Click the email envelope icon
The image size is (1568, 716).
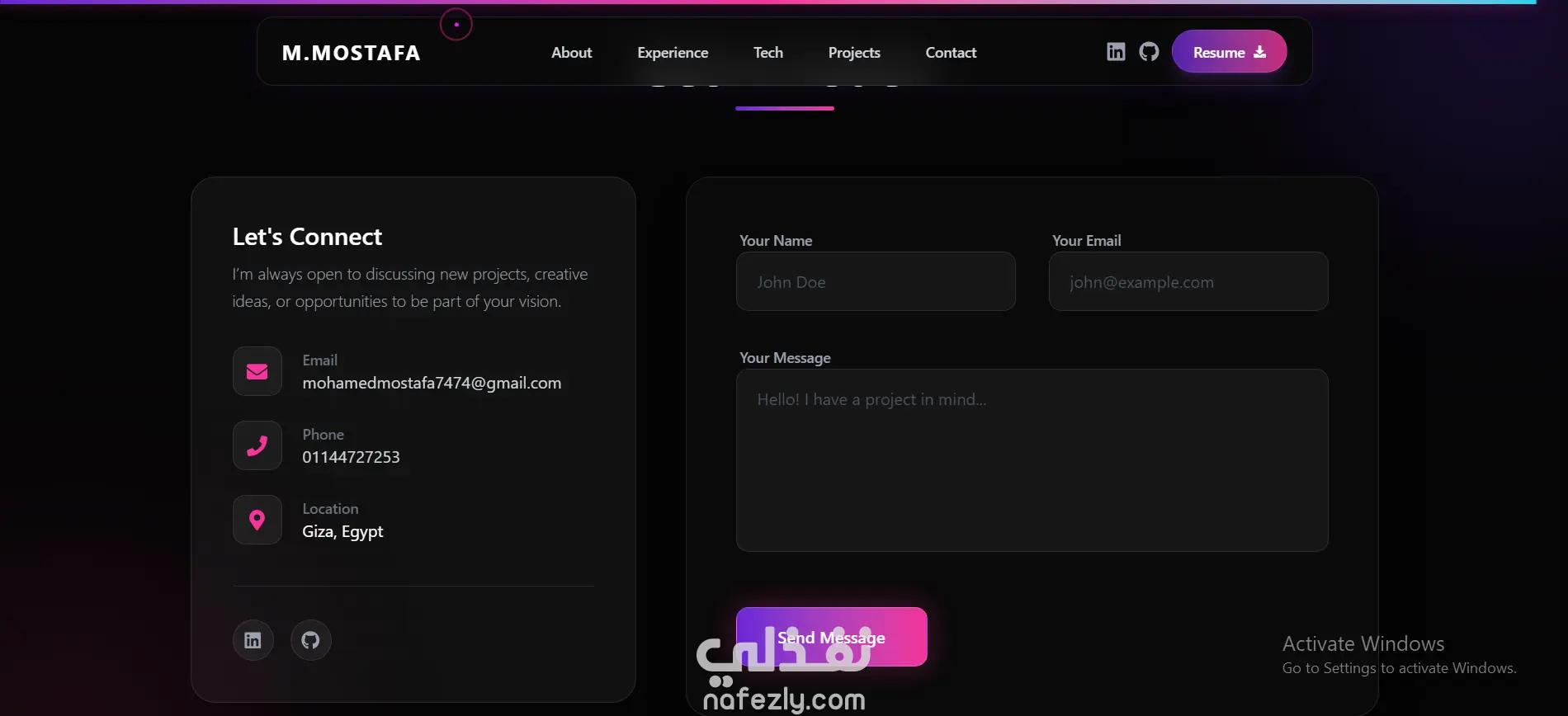257,371
